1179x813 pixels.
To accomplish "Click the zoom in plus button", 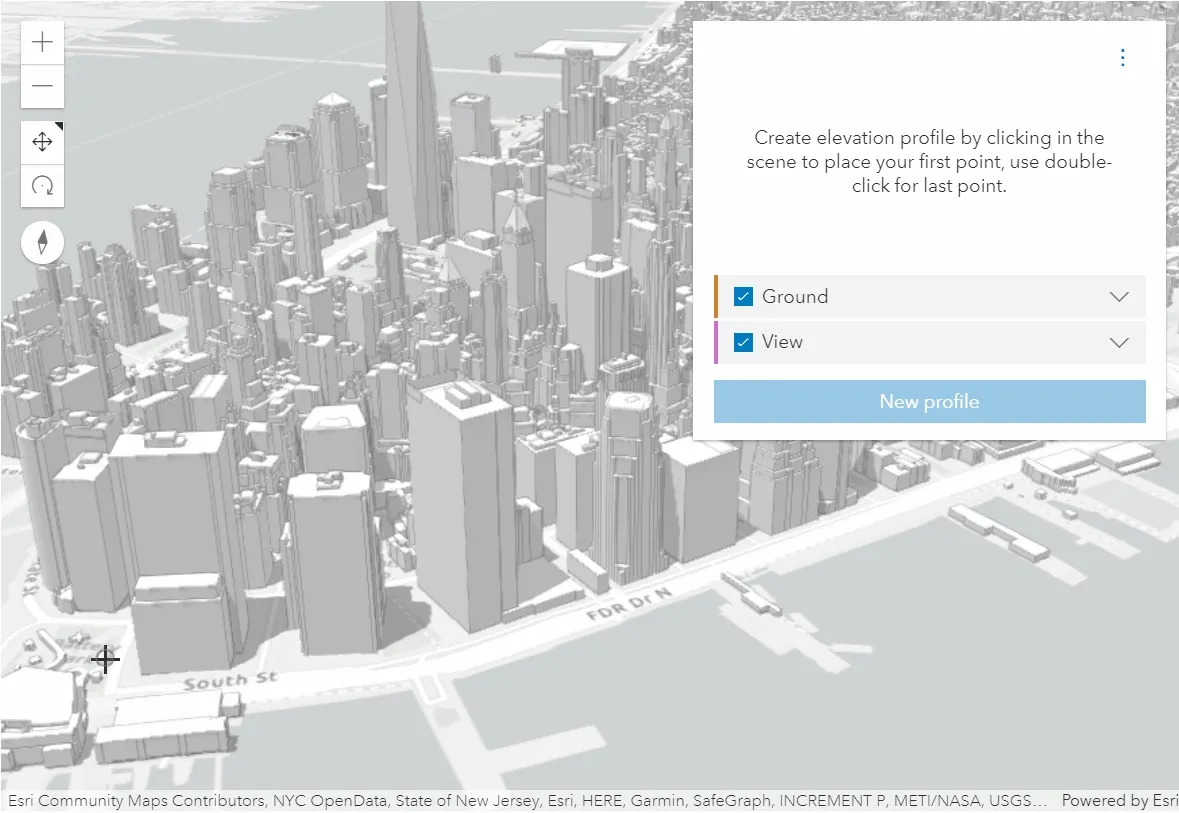I will click(x=42, y=43).
